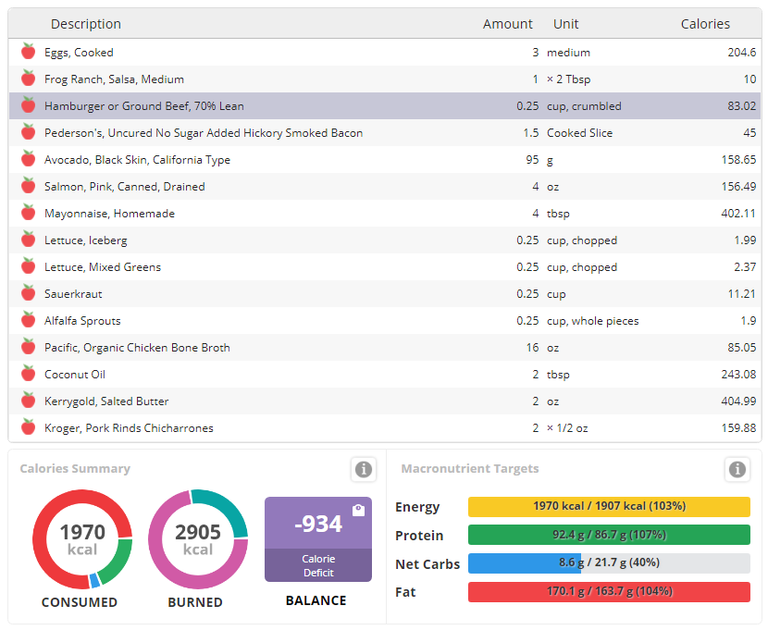This screenshot has width=768, height=629.
Task: Click the apple icon beside Coconut Oil
Action: tap(28, 374)
